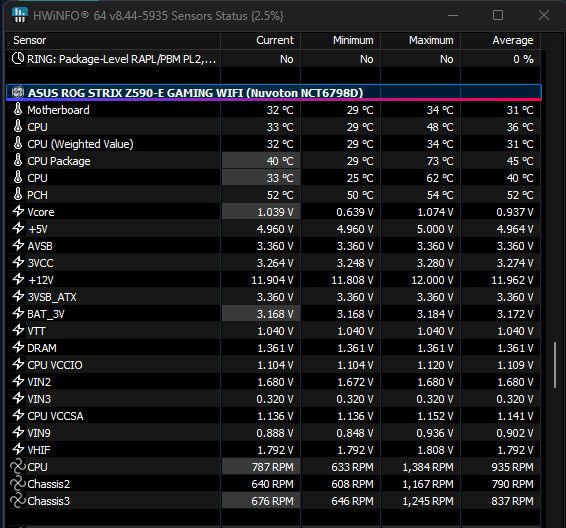Click the HWiNFO app icon in title bar
The image size is (566, 528).
pos(19,15)
